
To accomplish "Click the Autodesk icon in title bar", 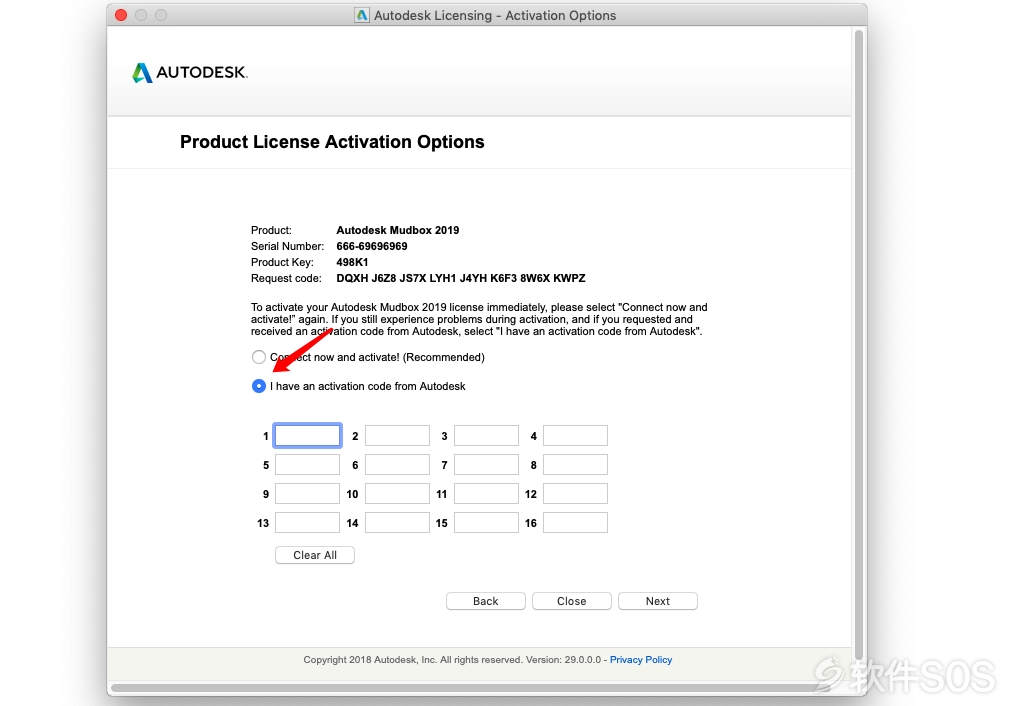I will point(362,15).
